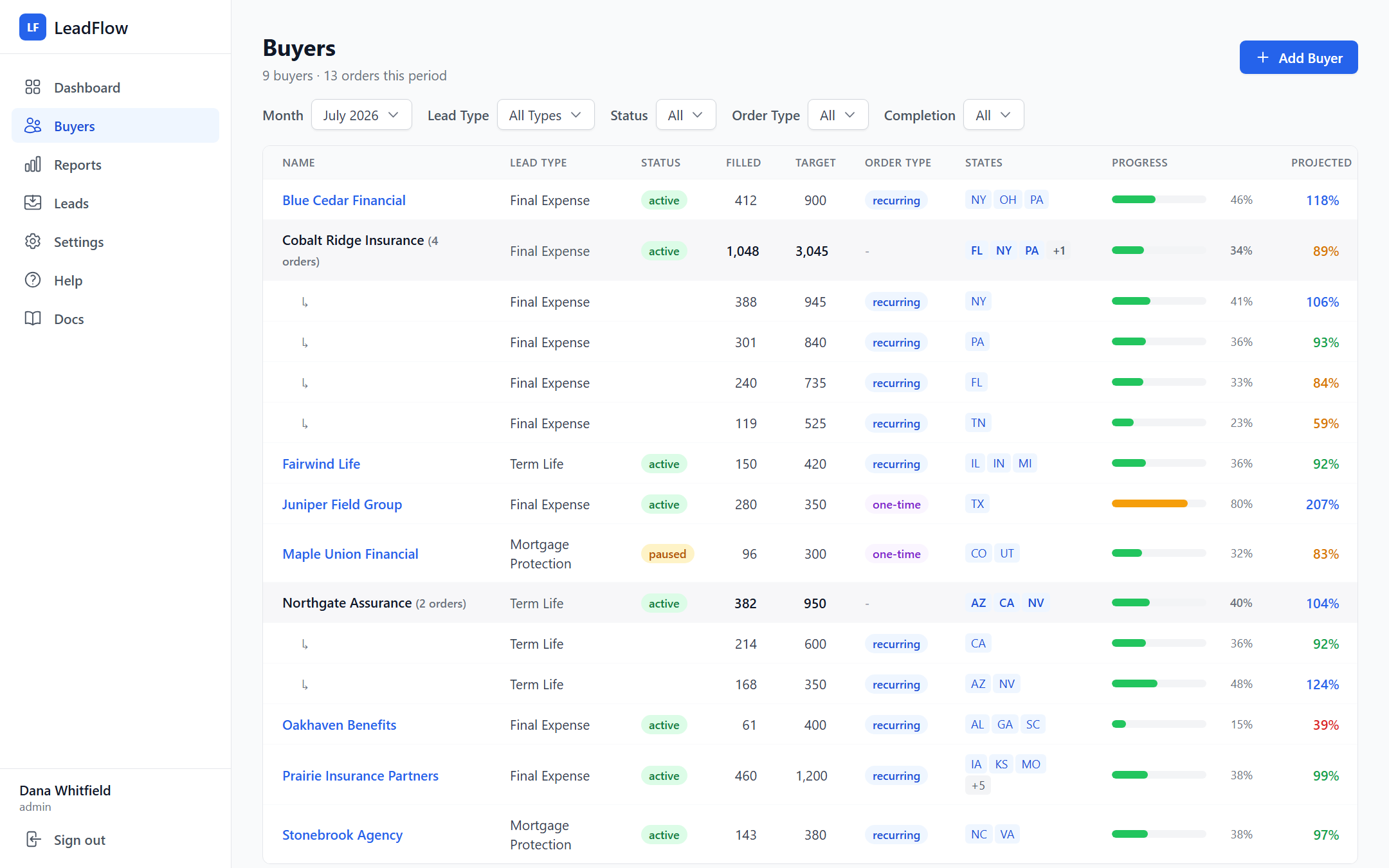This screenshot has width=1389, height=868.
Task: Click the active badge for Stonebrook Agency
Action: 664,835
